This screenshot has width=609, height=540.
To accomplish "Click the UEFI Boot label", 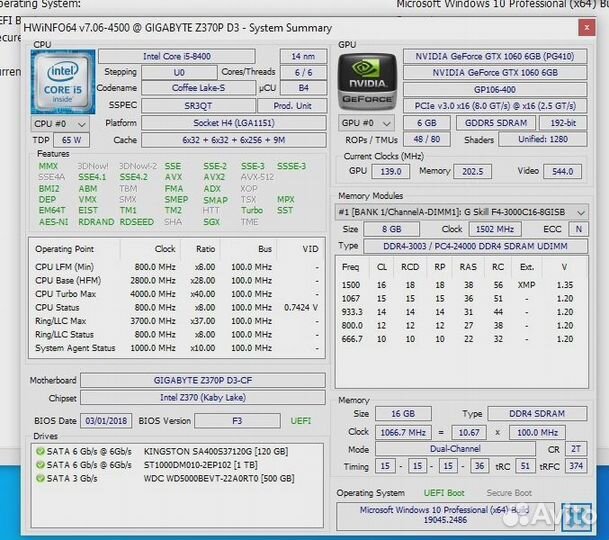I will click(x=444, y=493).
